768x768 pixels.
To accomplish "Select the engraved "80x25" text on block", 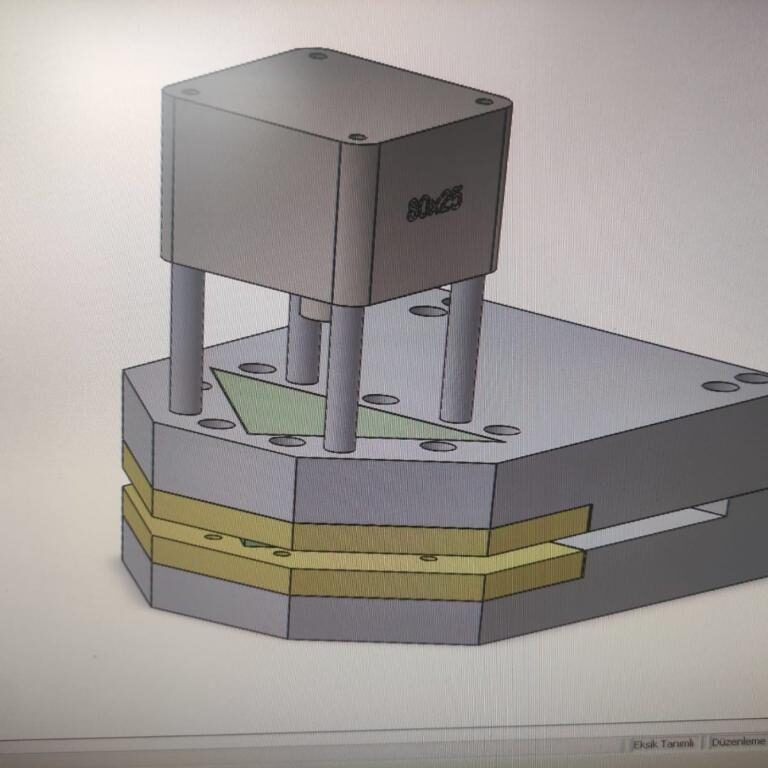I will click(x=435, y=205).
